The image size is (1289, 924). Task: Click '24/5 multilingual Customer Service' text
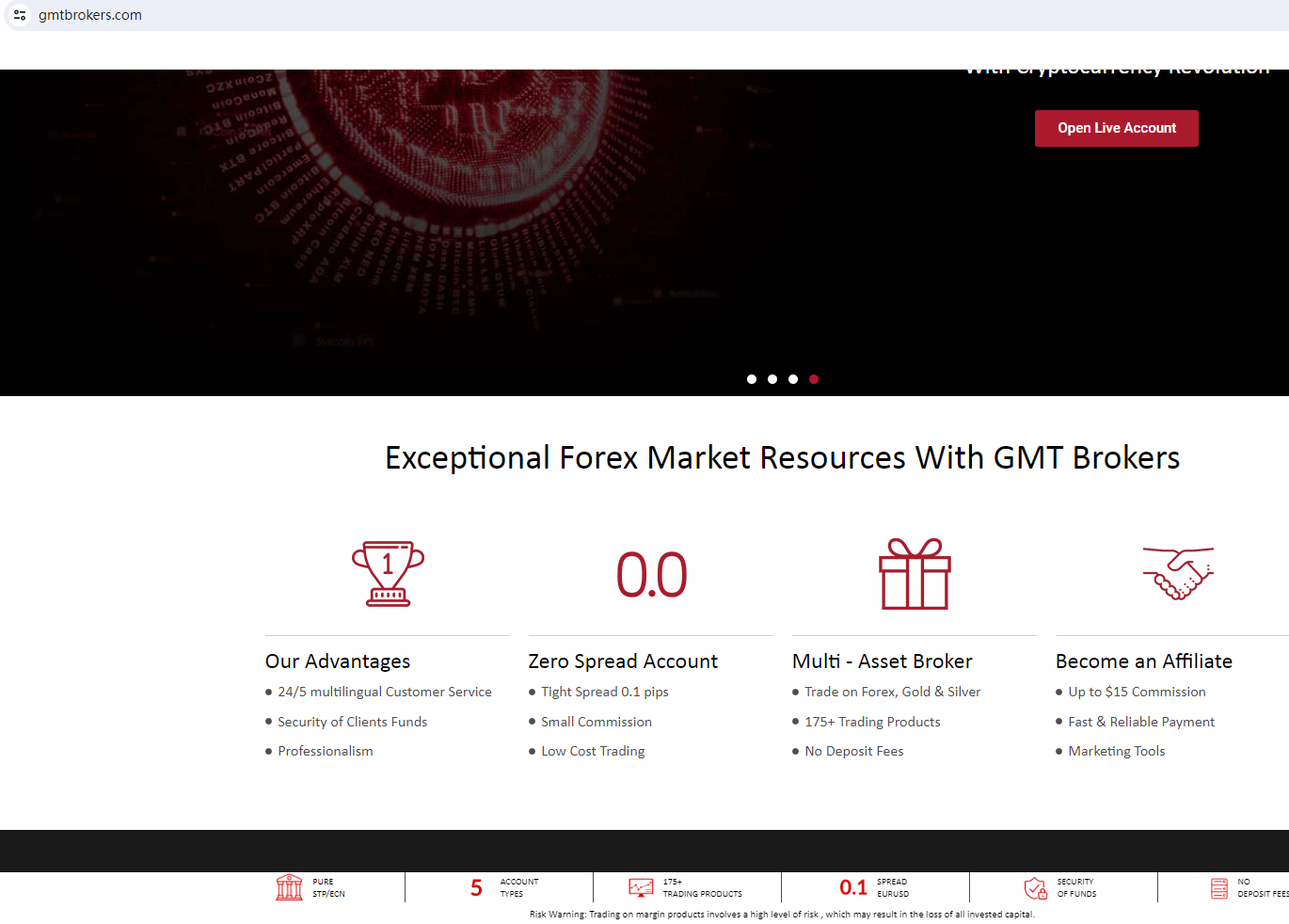[x=385, y=692]
